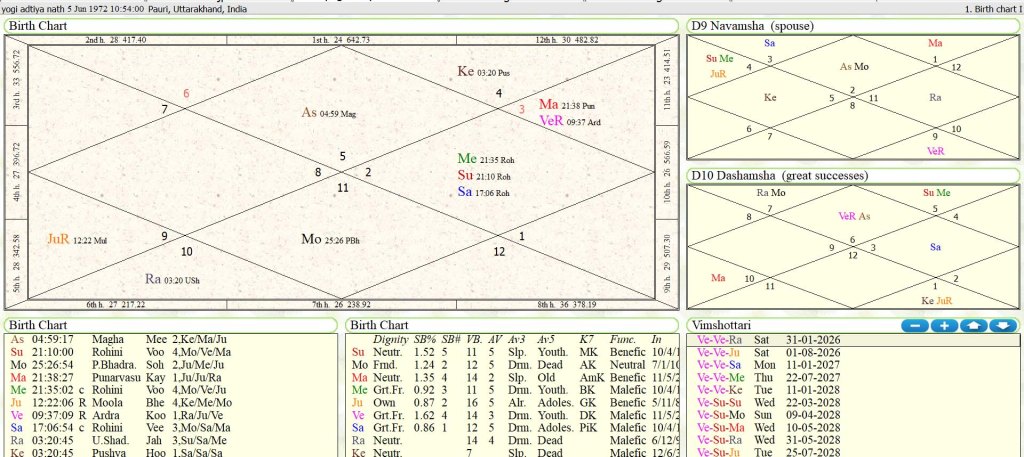
Task: Select the Ju retrograde row in planet list
Action: (x=171, y=403)
